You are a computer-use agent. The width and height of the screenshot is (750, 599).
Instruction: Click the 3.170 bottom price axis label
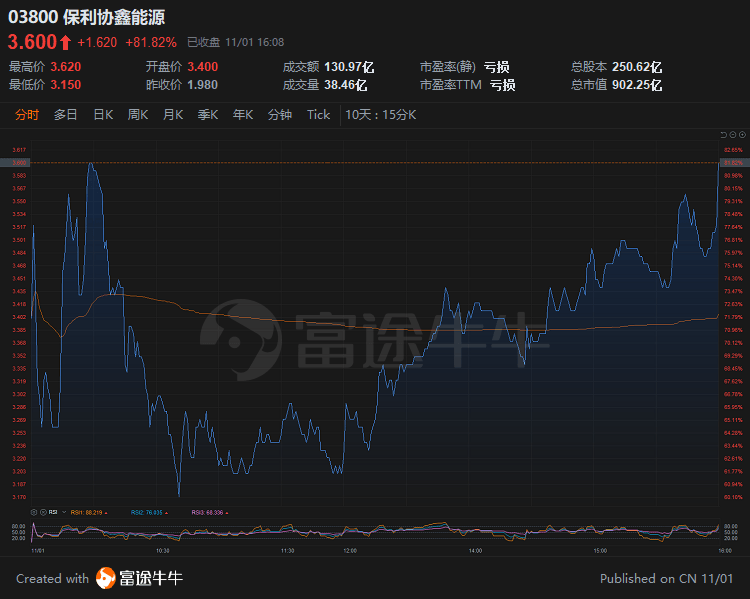(x=19, y=498)
